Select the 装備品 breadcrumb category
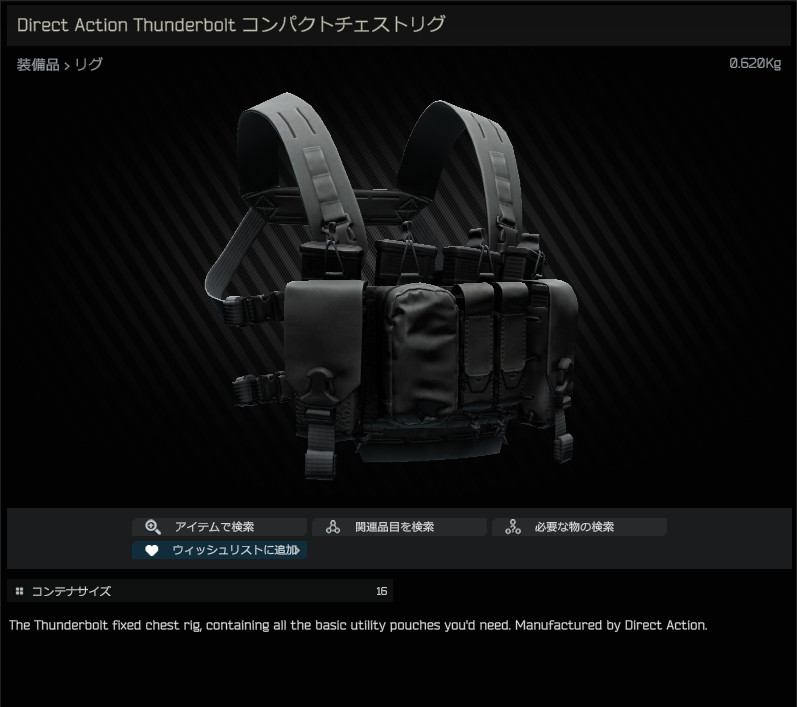Viewport: 797px width, 707px height. [38, 65]
